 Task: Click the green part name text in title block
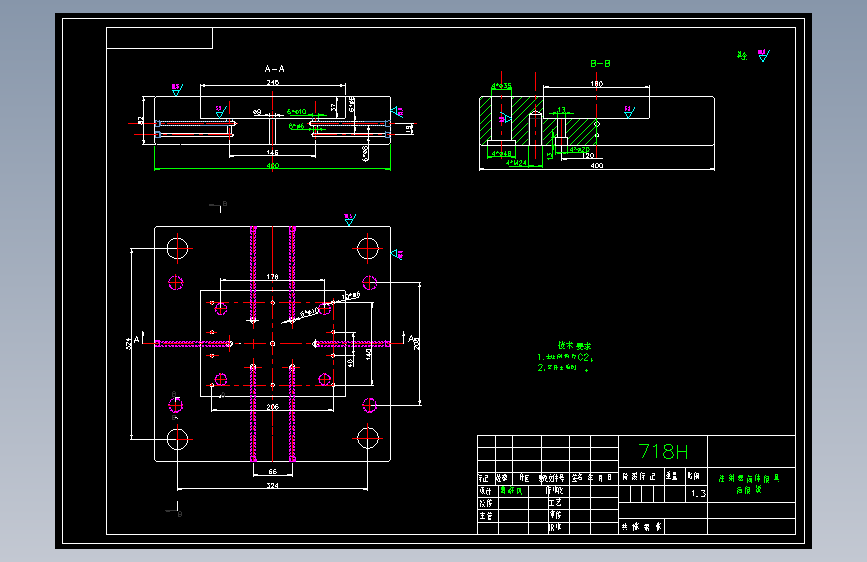[749, 483]
